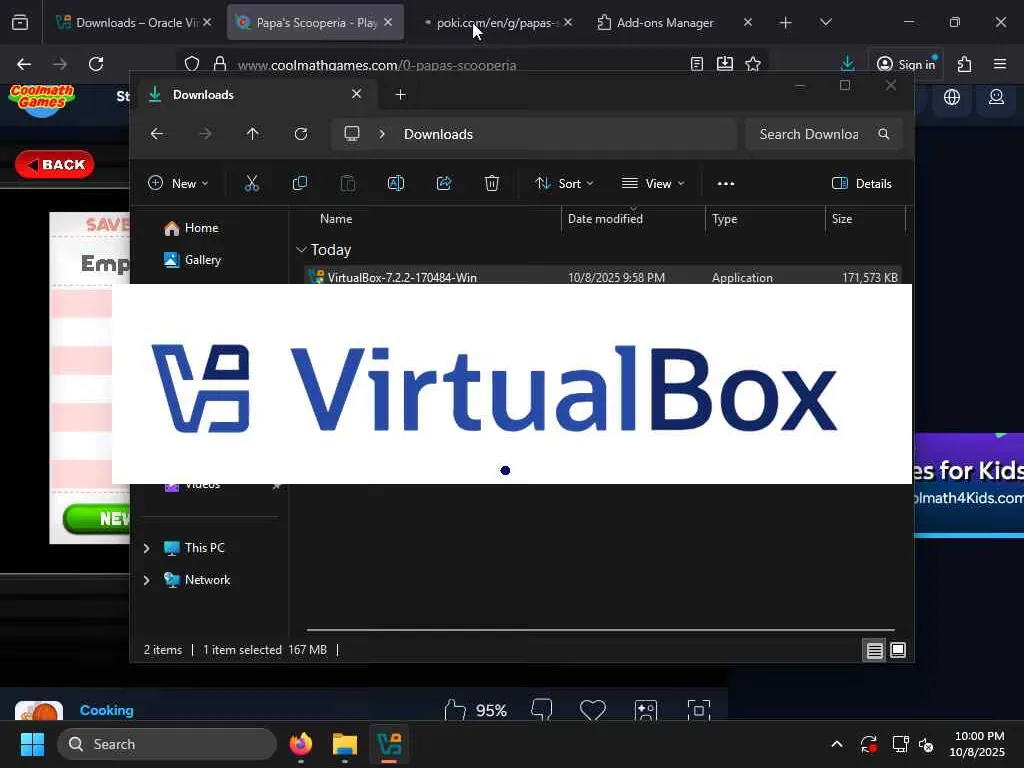Switch to large thumbnails view icon
The image size is (1024, 768).
(x=898, y=650)
